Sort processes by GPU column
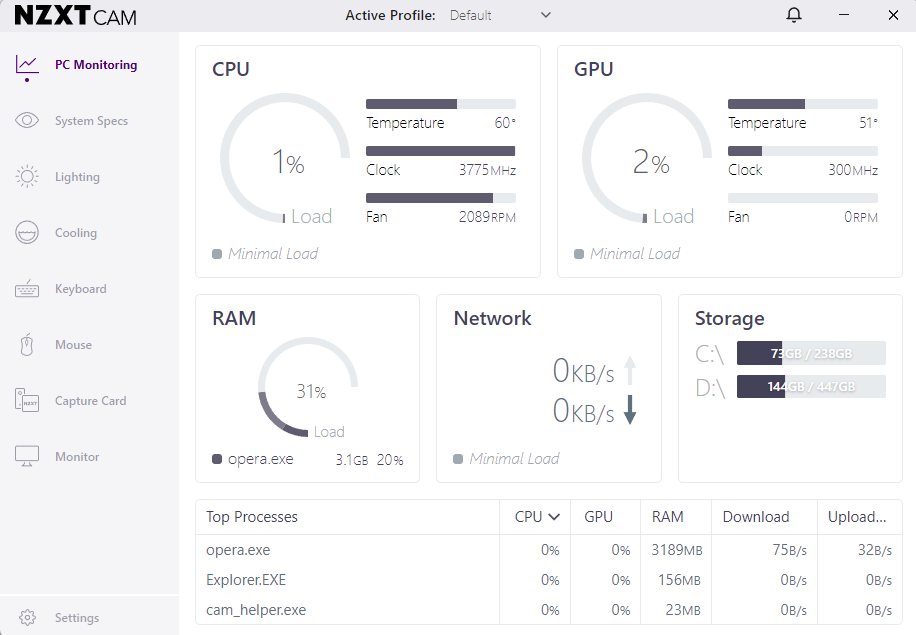This screenshot has width=916, height=635. tap(598, 517)
